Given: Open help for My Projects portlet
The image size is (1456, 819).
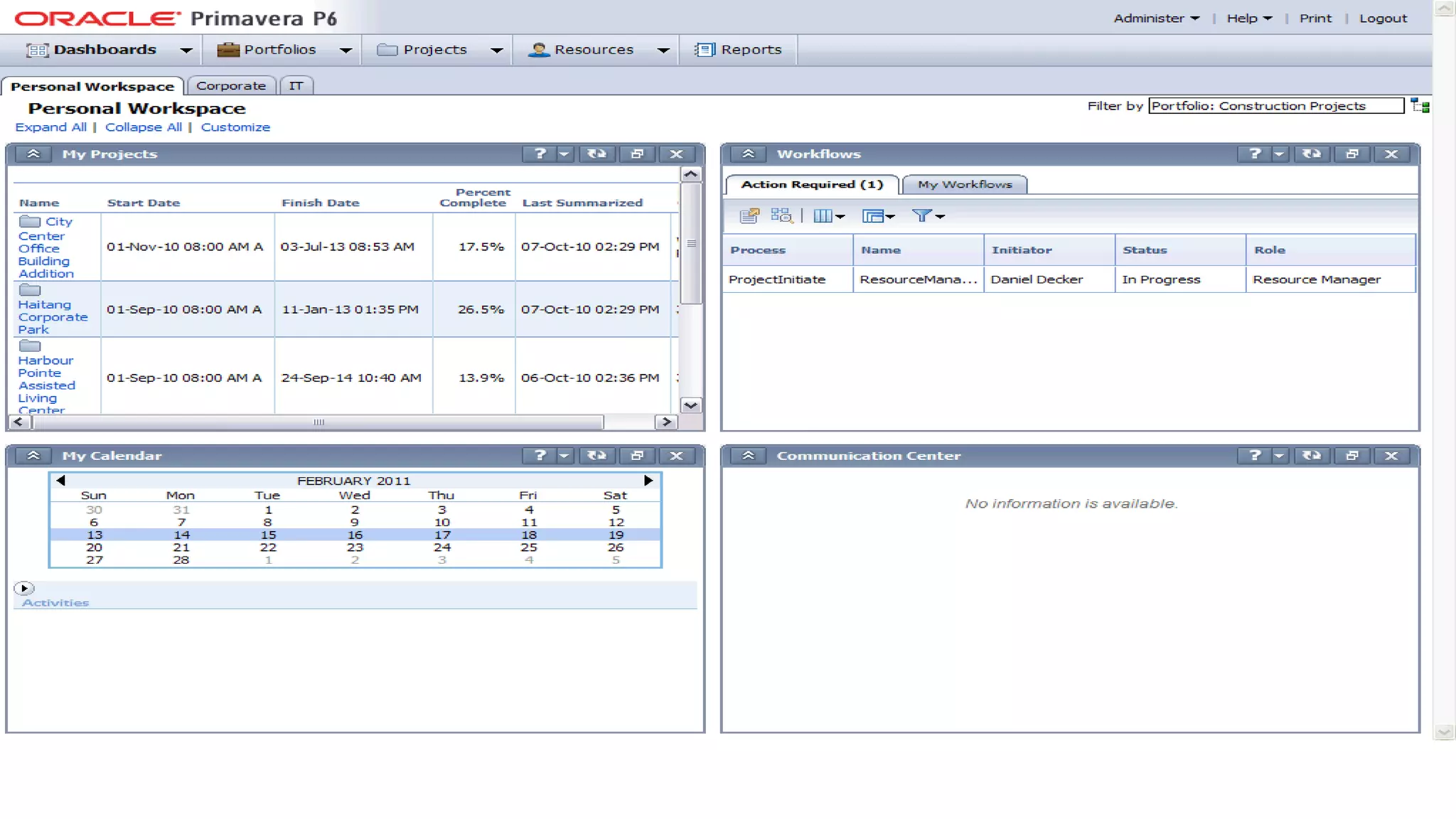Looking at the screenshot, I should point(540,154).
